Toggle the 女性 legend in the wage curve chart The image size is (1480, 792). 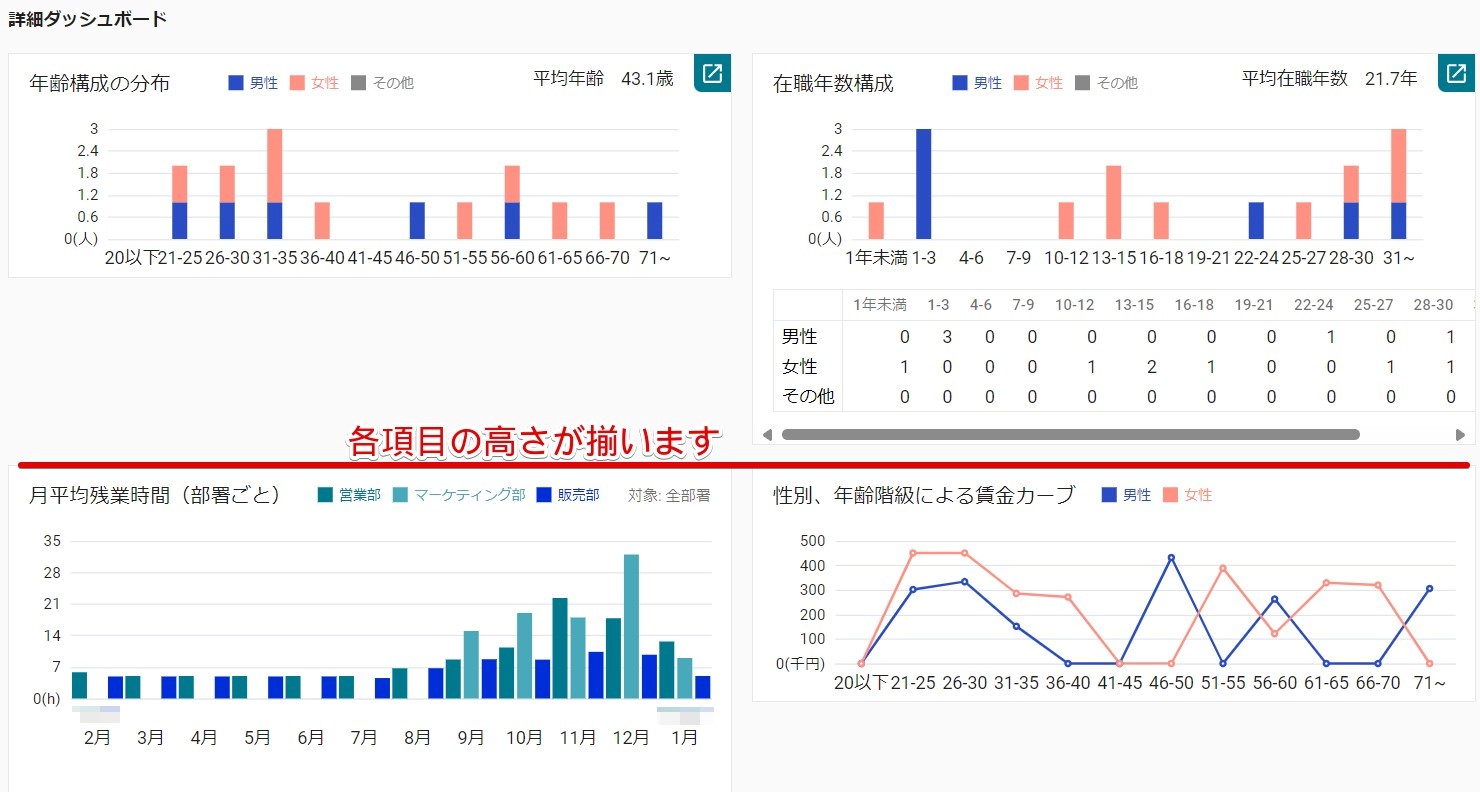click(1188, 495)
